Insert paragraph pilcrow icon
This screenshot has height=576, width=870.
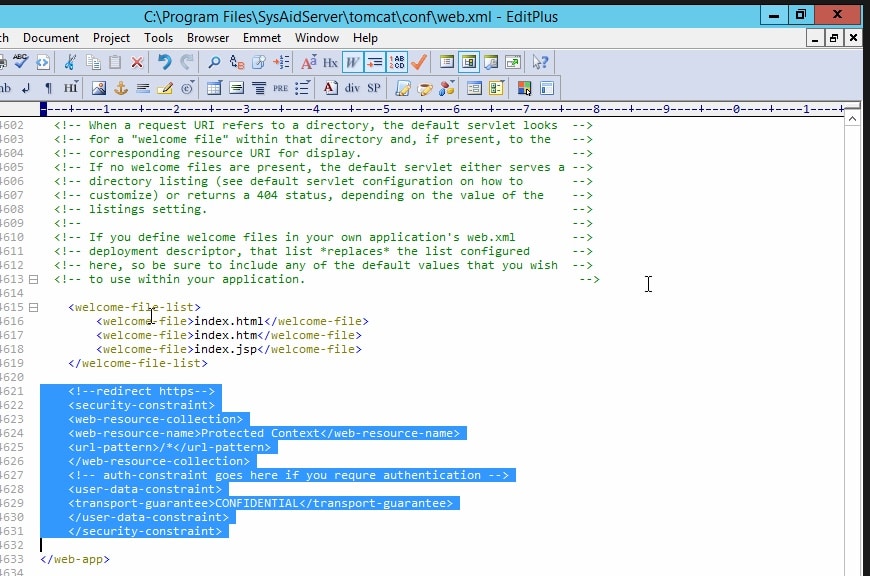(x=48, y=88)
